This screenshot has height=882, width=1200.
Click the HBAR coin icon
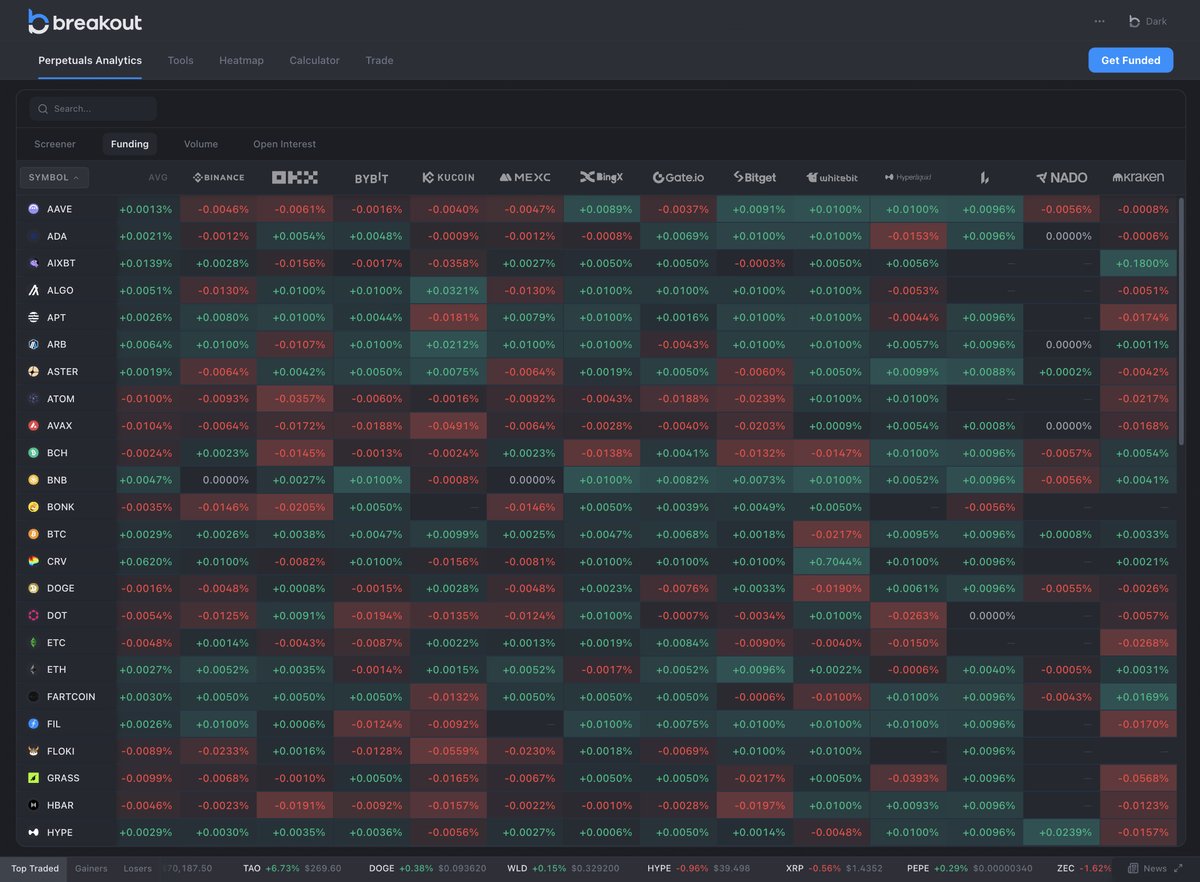pyautogui.click(x=34, y=805)
